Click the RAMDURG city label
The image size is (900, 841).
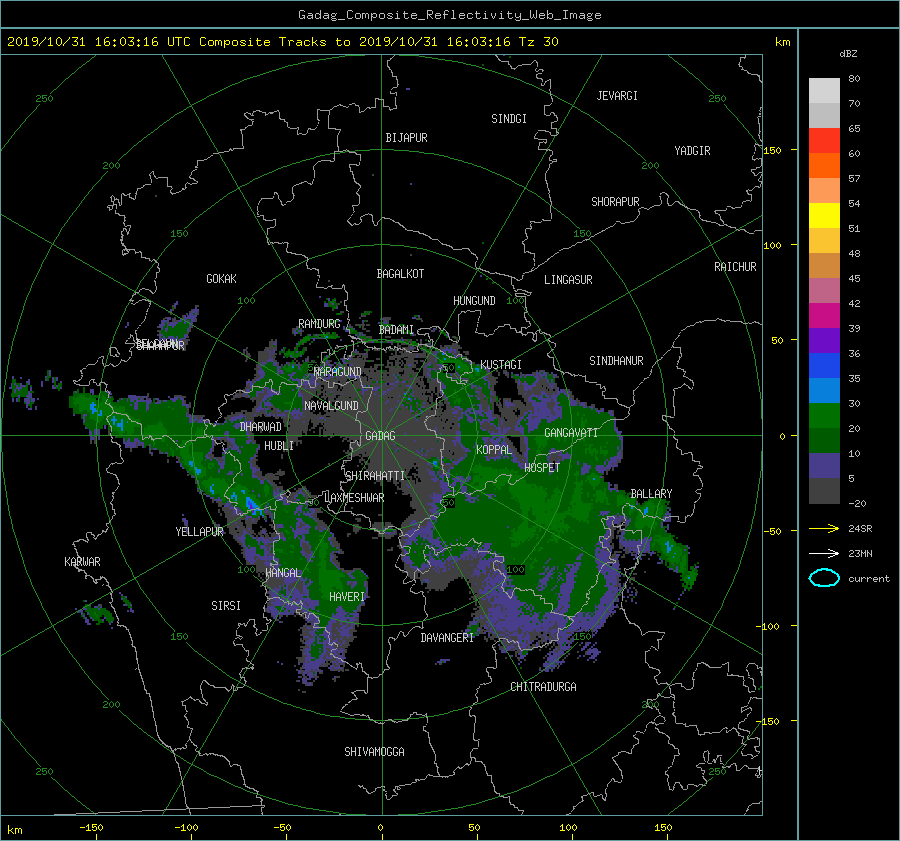[319, 324]
